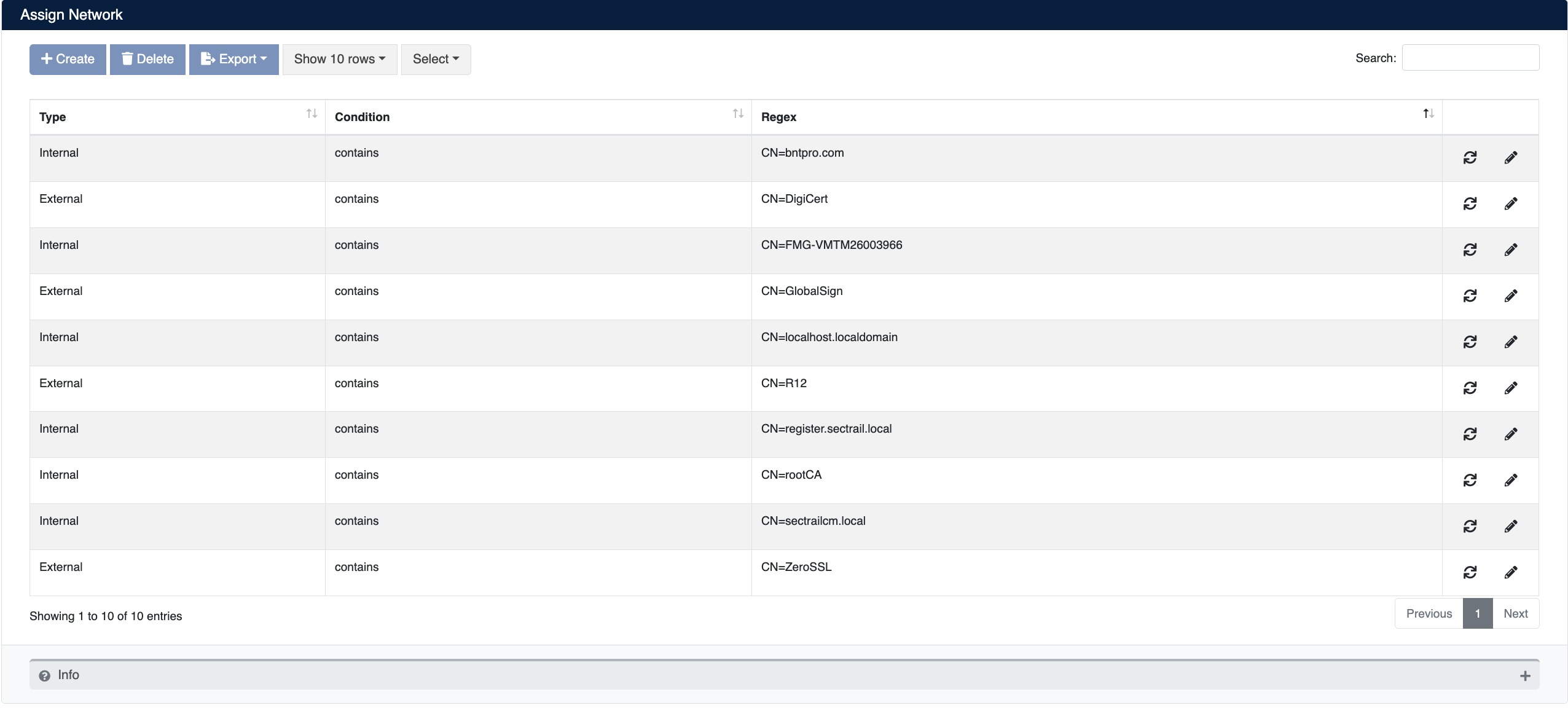The width and height of the screenshot is (1568, 708).
Task: Sort table by Type column
Action: [x=177, y=117]
